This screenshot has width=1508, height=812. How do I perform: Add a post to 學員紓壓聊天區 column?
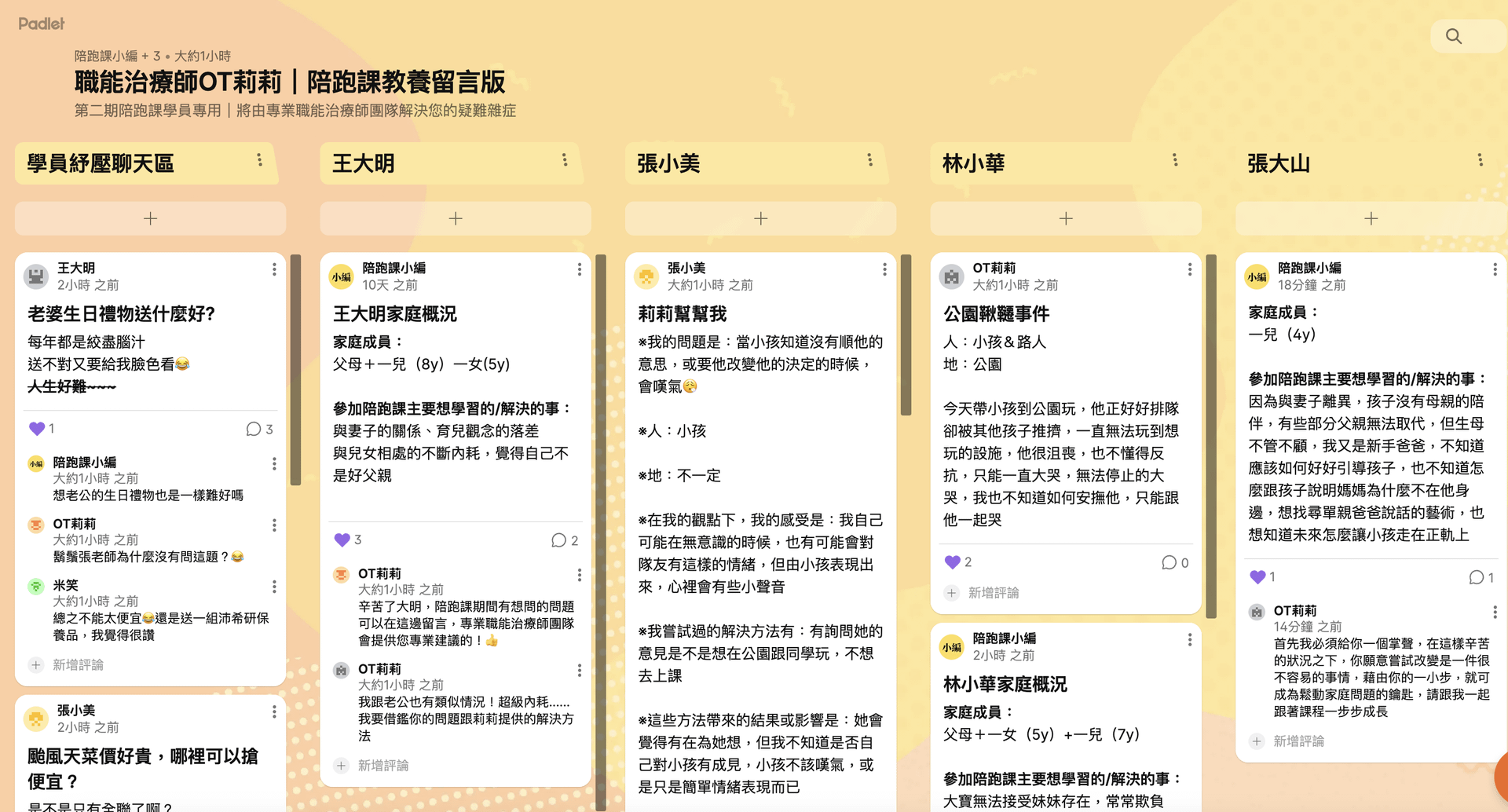150,218
